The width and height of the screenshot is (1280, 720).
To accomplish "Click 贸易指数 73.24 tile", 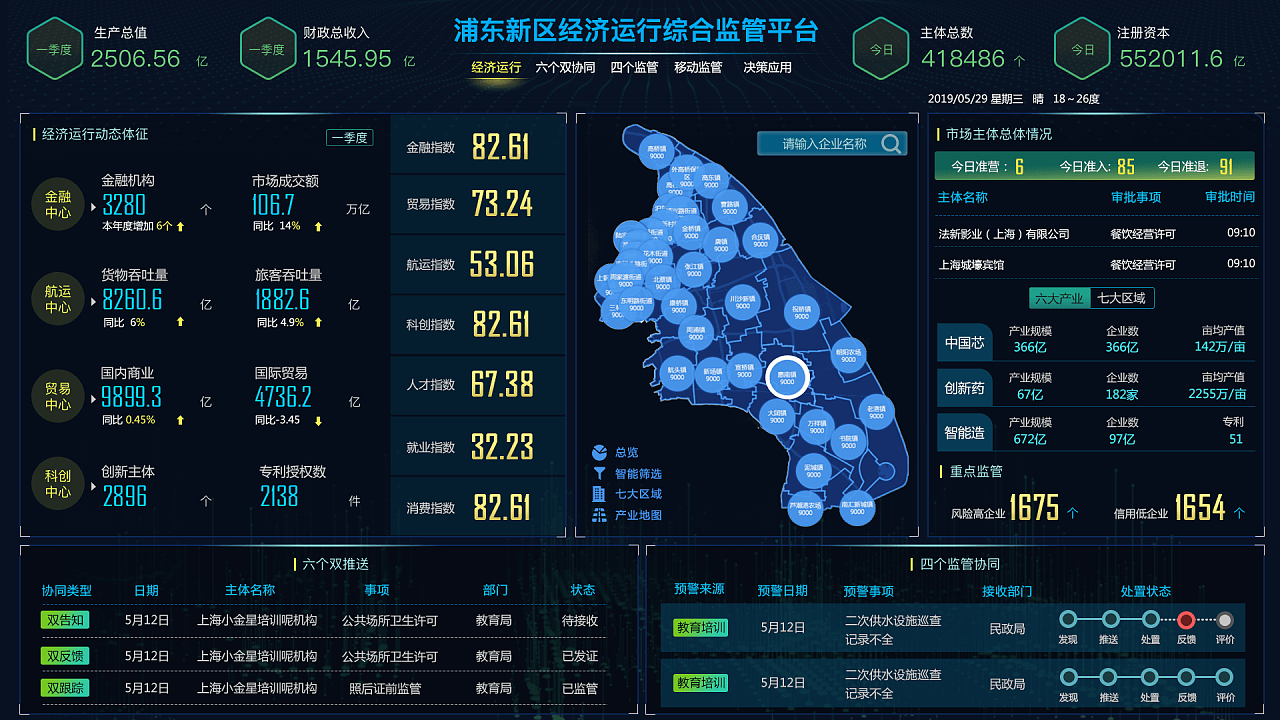I will [478, 204].
